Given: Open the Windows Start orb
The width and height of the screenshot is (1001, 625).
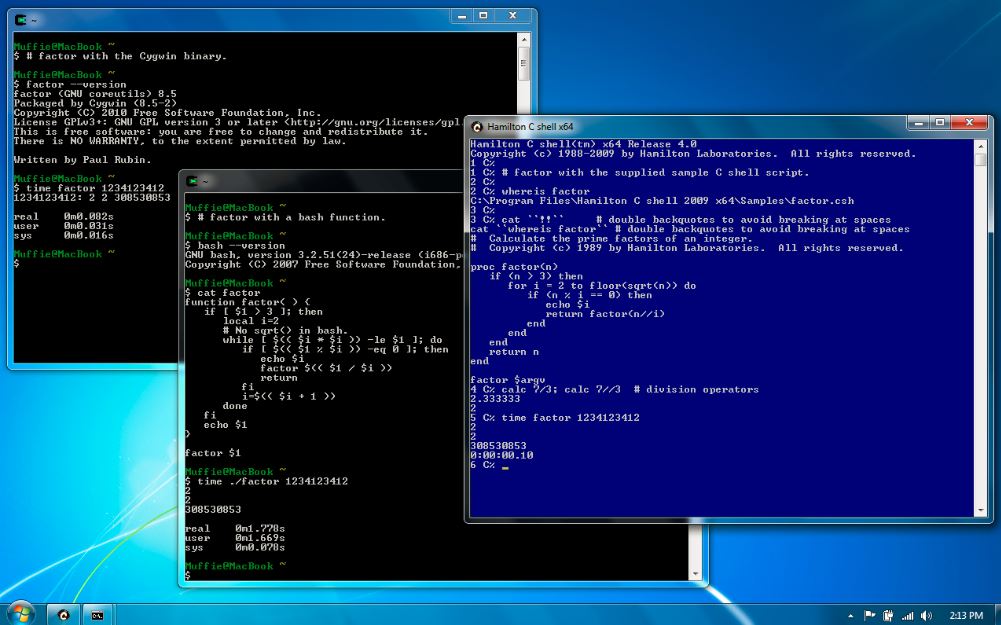Looking at the screenshot, I should 20,614.
